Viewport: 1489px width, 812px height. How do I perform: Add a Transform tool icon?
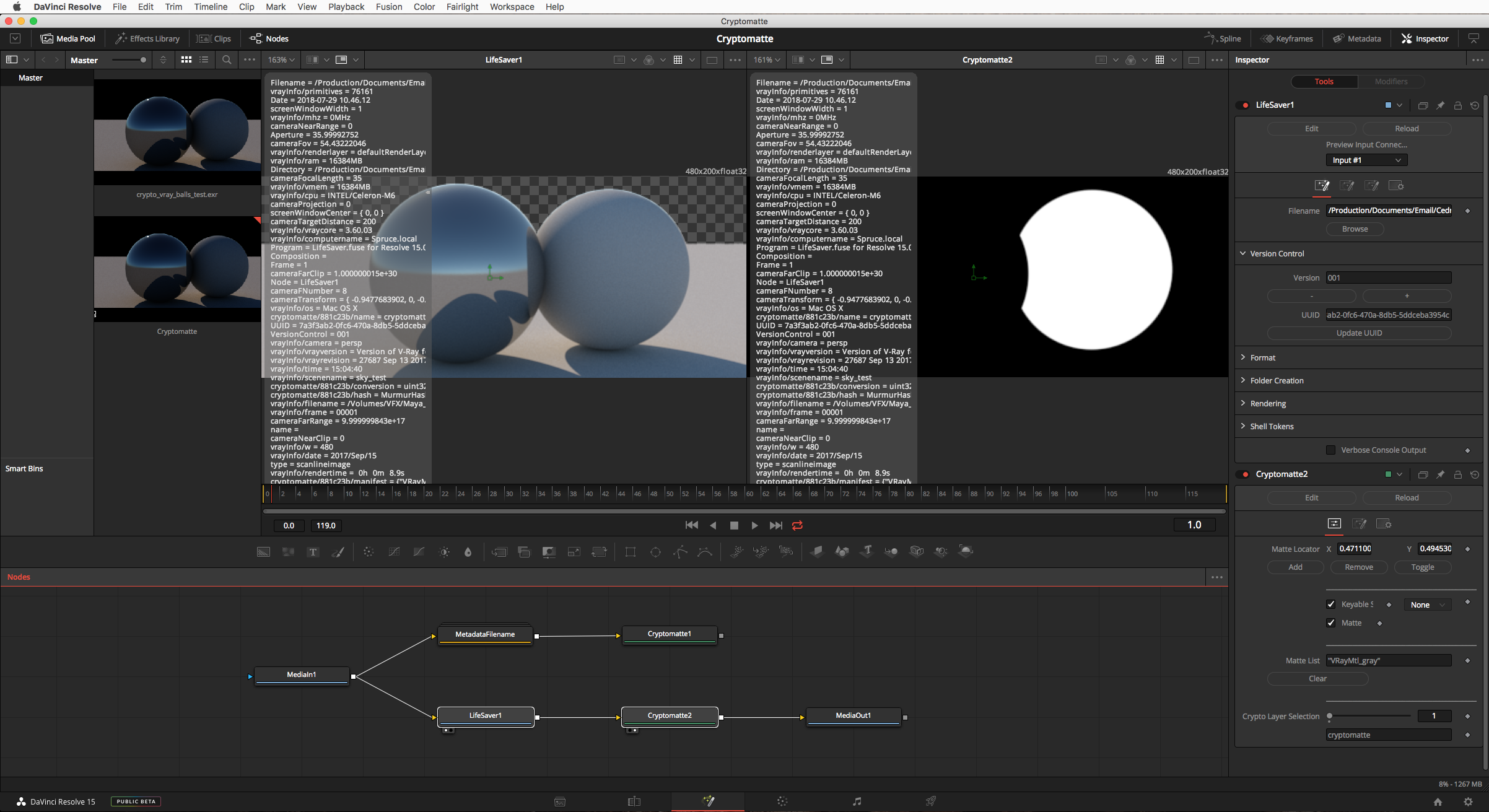coord(600,551)
